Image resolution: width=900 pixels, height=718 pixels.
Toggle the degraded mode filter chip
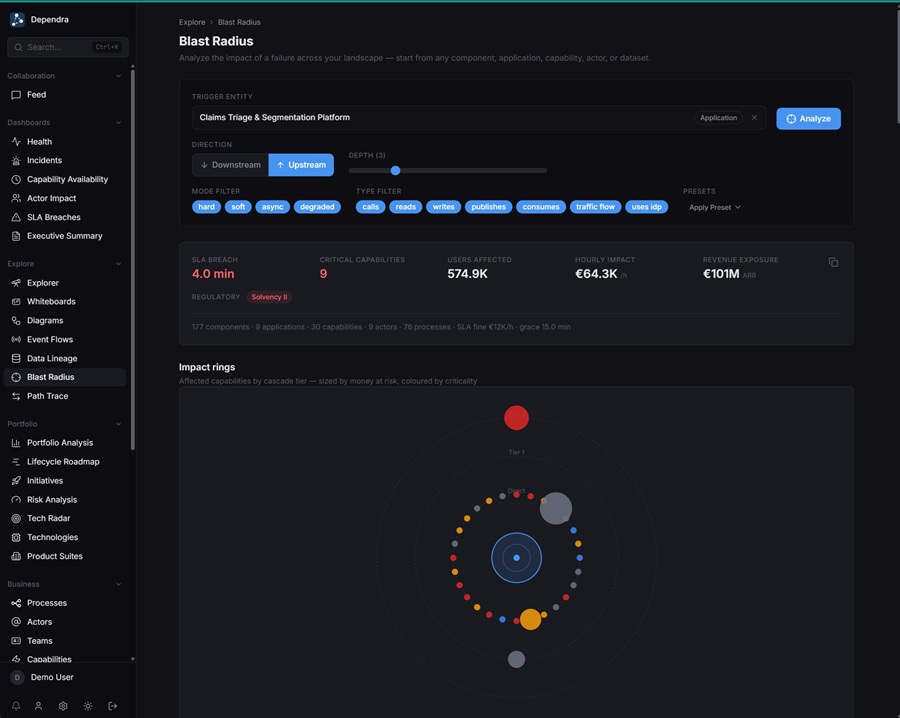coord(317,207)
